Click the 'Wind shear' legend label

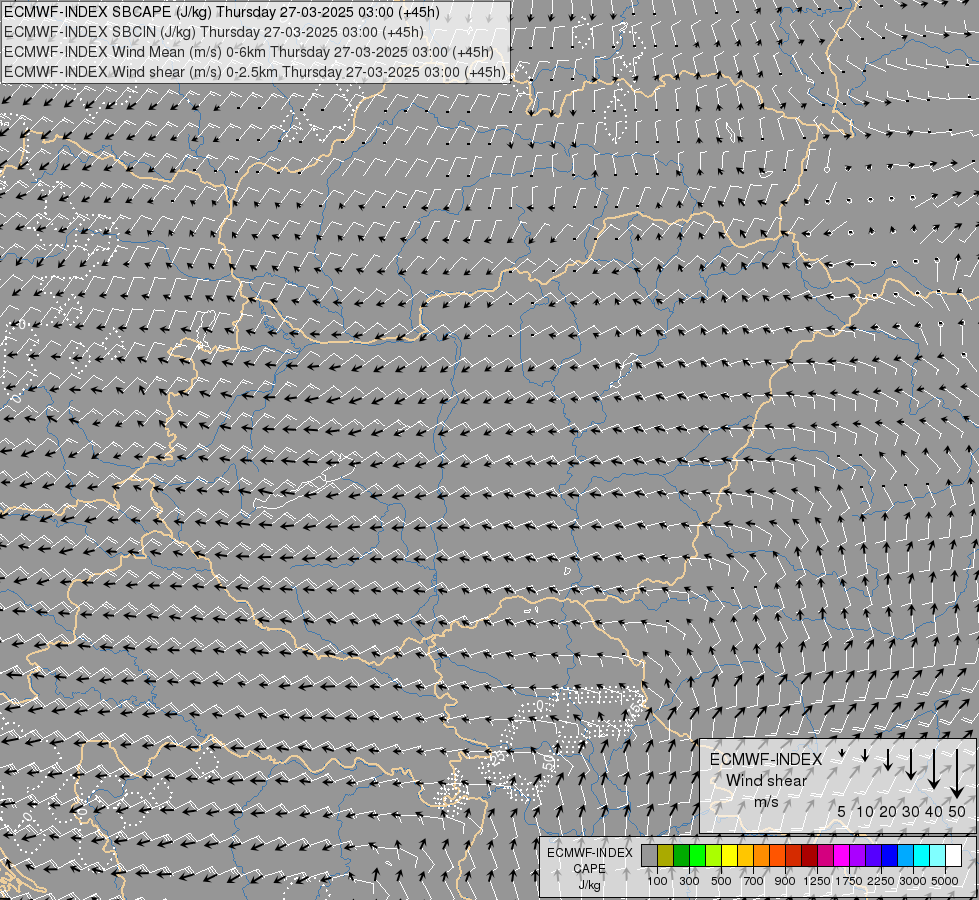click(766, 781)
